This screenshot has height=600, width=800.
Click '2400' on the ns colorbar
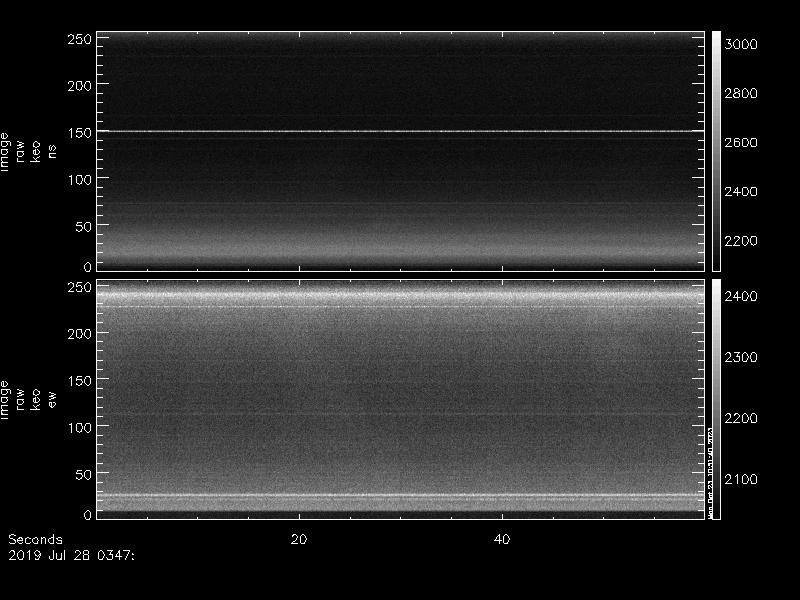[741, 191]
